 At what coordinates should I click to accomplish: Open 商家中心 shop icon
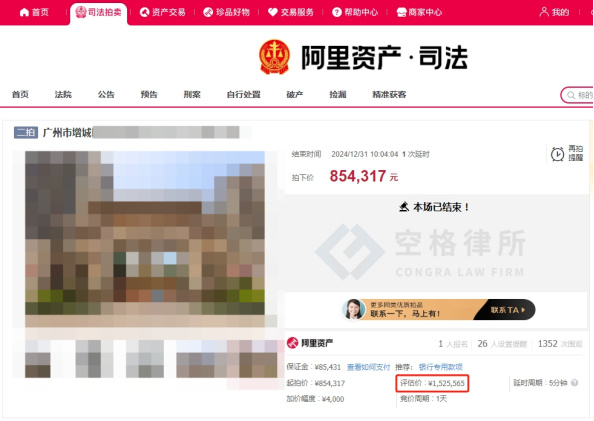(401, 13)
